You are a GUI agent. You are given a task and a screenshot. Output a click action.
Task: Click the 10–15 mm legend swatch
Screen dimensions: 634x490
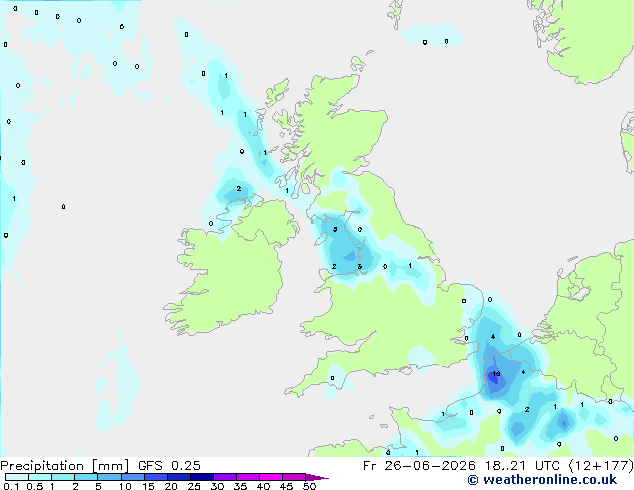pyautogui.click(x=133, y=477)
